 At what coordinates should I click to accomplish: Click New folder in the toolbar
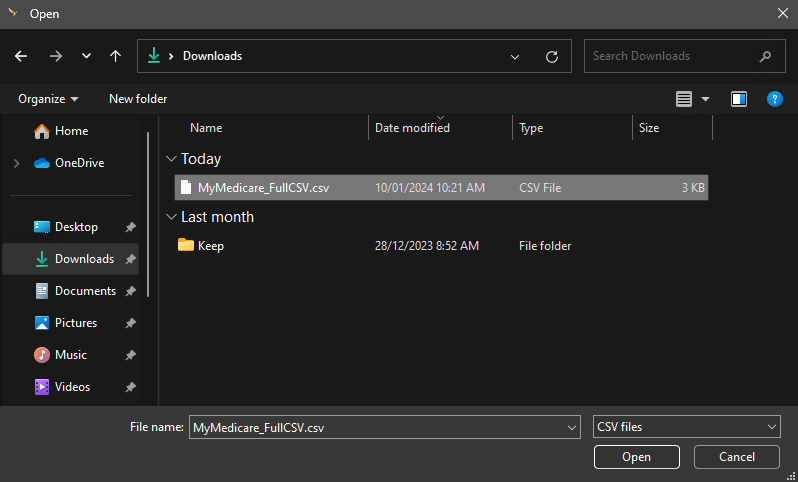(138, 99)
